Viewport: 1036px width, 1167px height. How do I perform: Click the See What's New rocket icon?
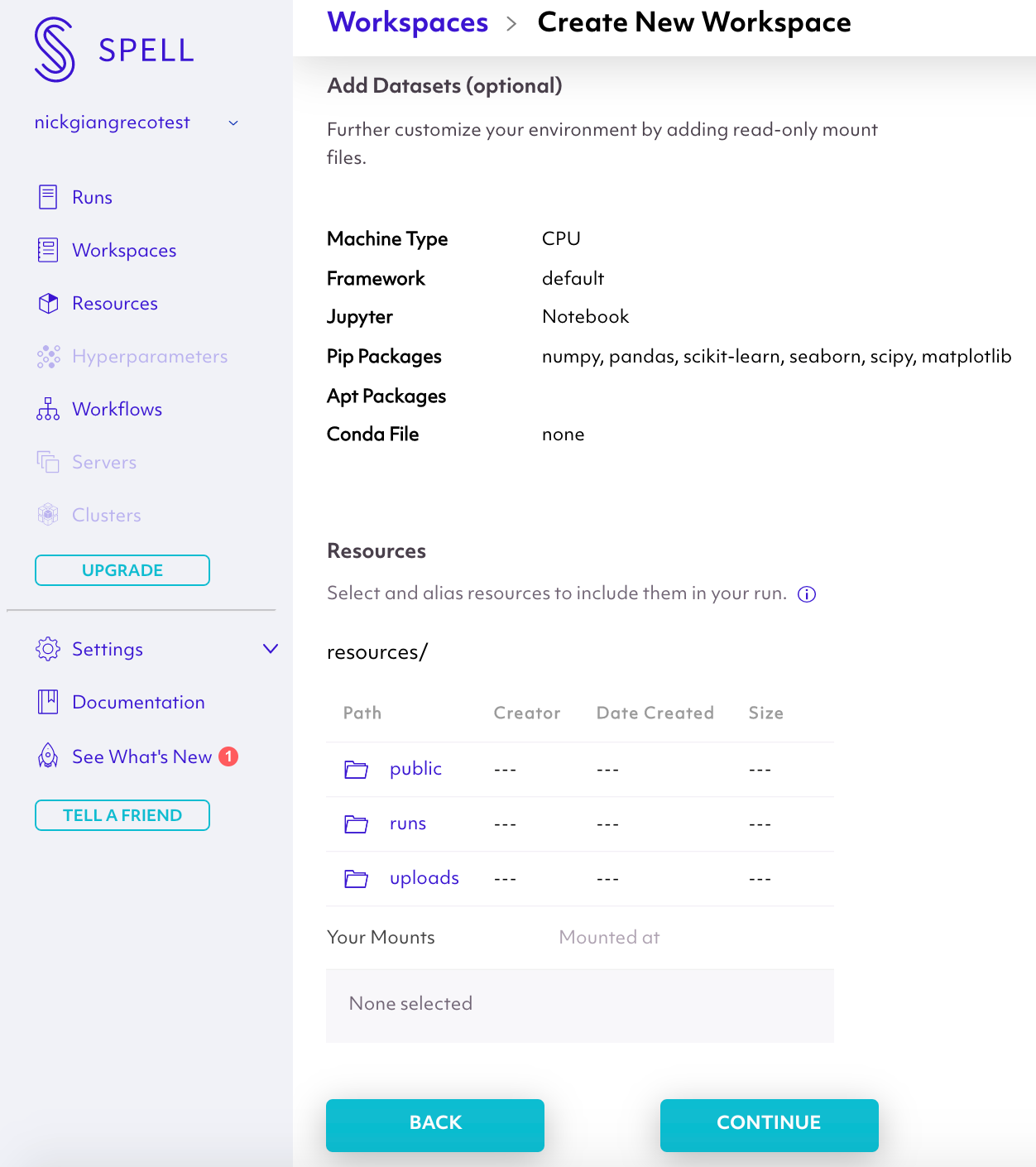click(48, 756)
